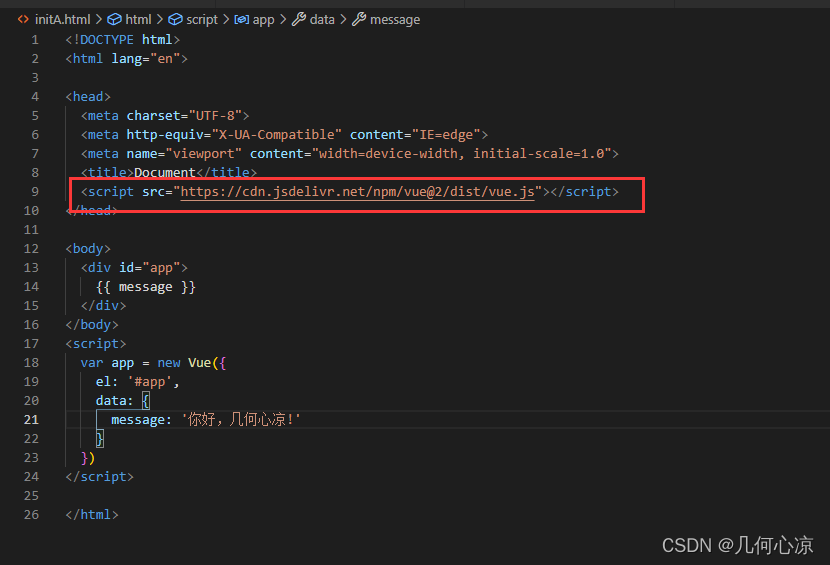Click the lang="en" attribute text

[x=146, y=59]
